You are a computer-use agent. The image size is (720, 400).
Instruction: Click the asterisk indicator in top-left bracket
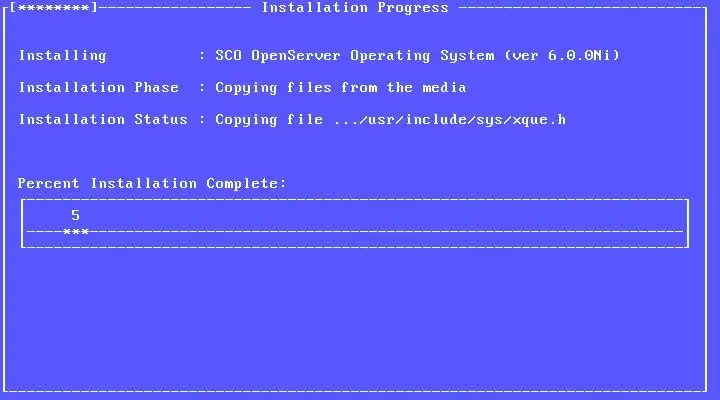coord(53,8)
